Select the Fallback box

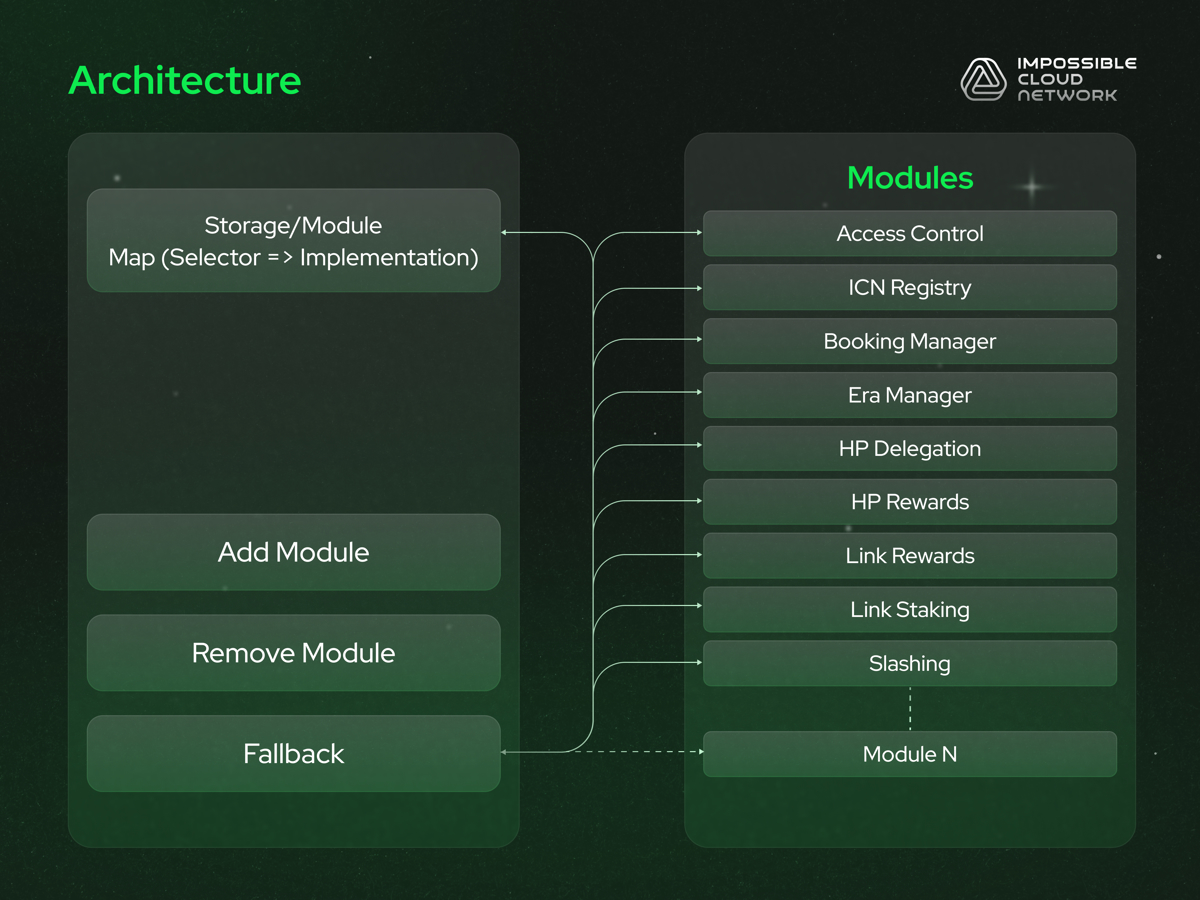coord(293,753)
